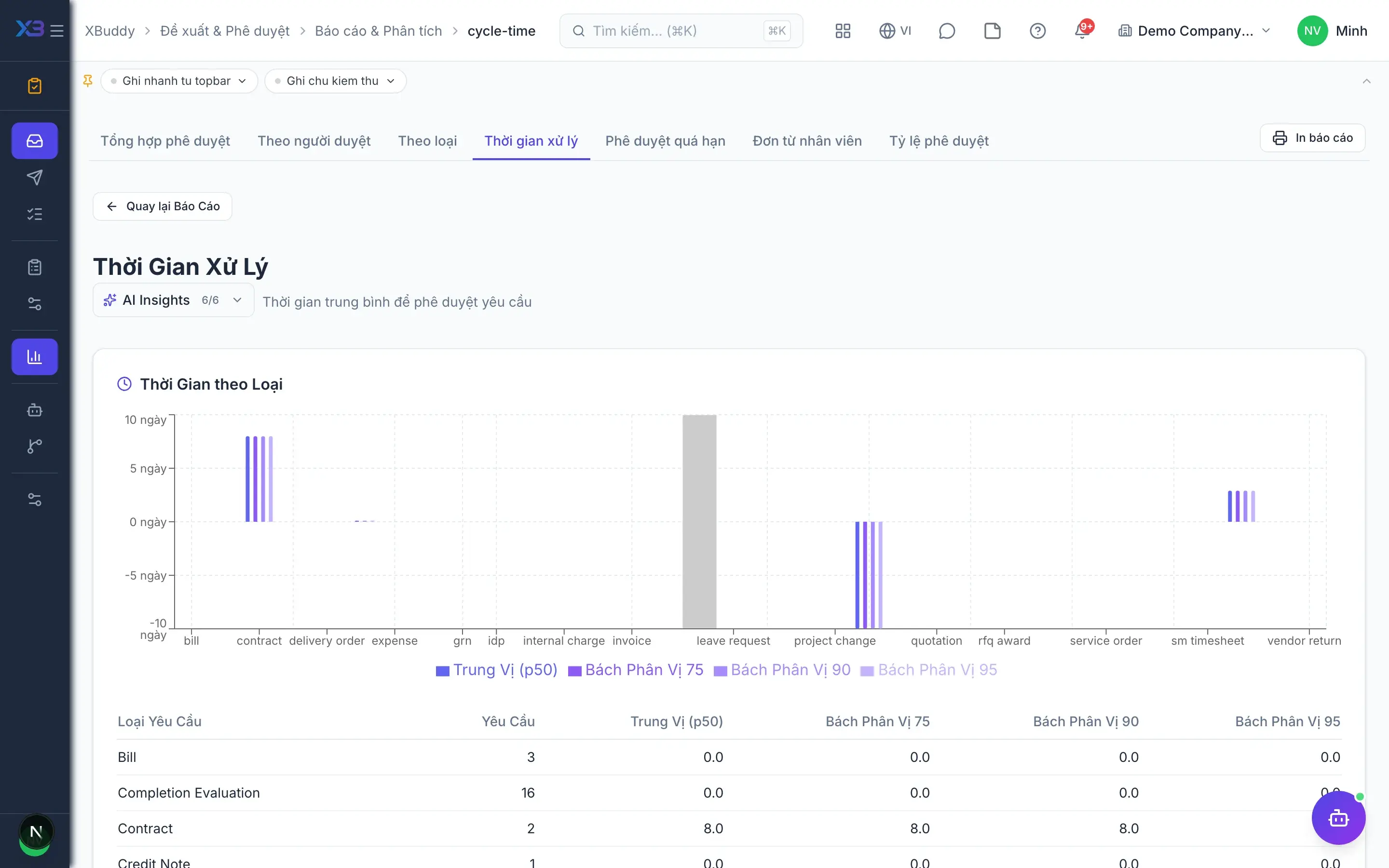Viewport: 1389px width, 868px height.
Task: Switch to Tổng hợp phê duyệt tab
Action: pos(165,141)
